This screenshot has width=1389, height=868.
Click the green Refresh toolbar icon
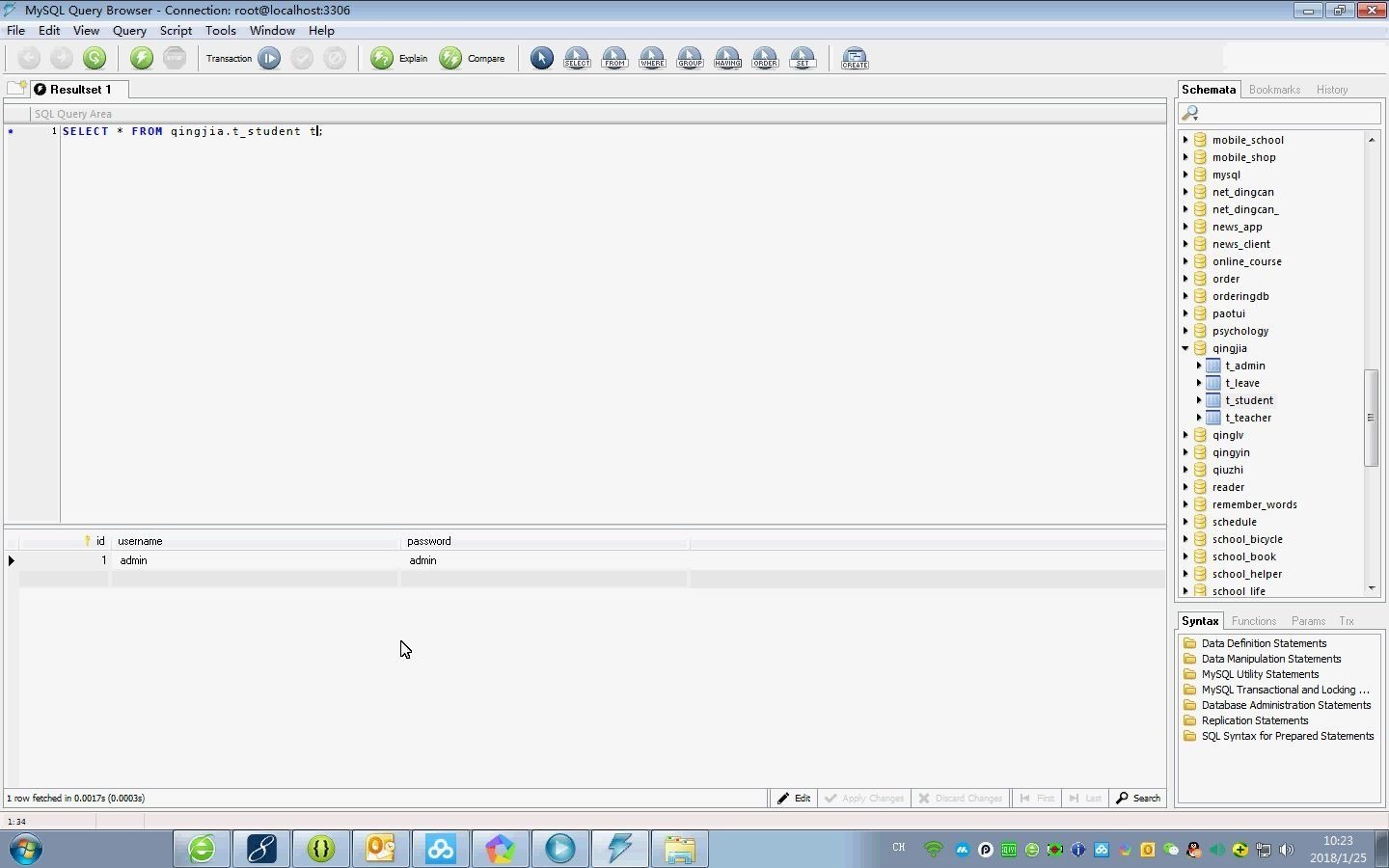(x=95, y=59)
